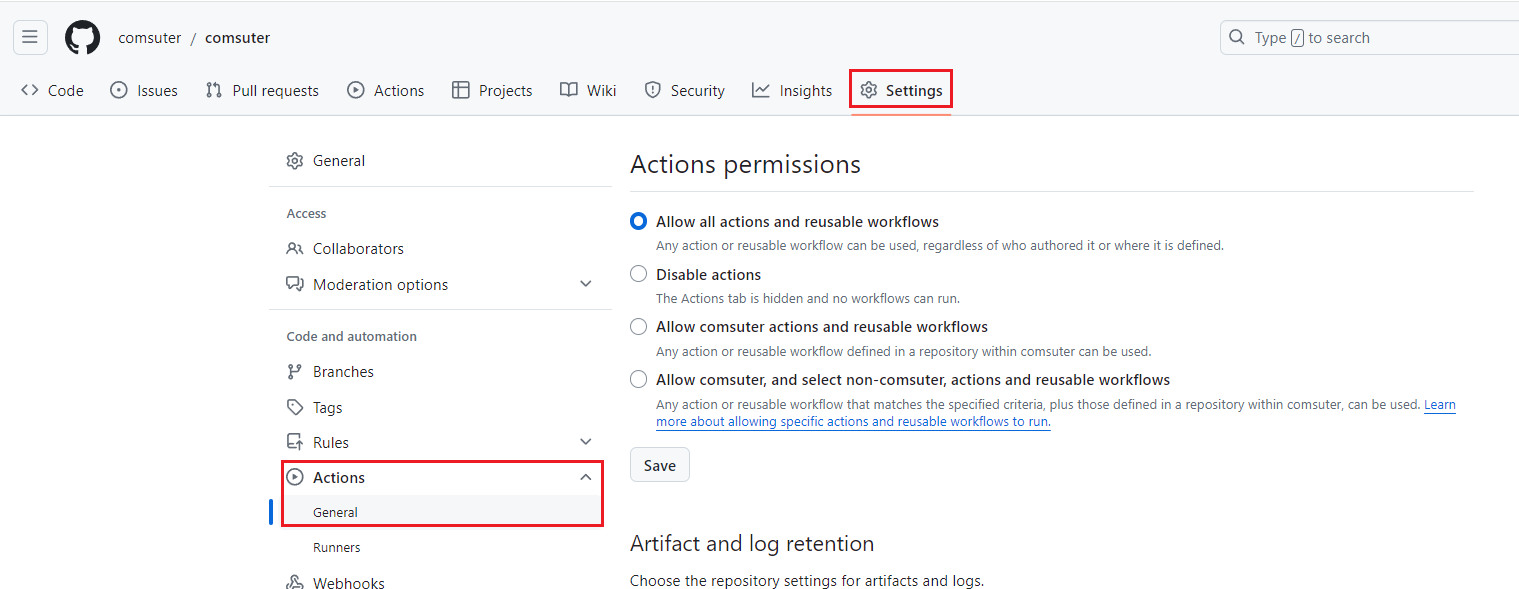Click the Artifact and log retention heading
1519x589 pixels.
pyautogui.click(x=752, y=543)
